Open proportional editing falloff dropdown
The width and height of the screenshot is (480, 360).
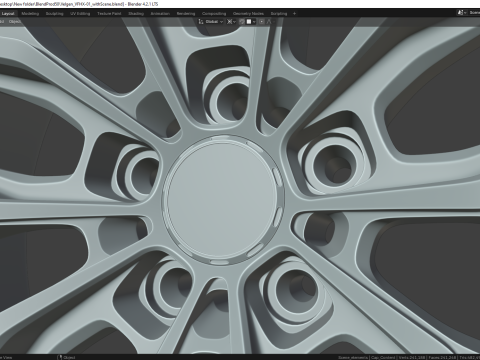click(270, 22)
